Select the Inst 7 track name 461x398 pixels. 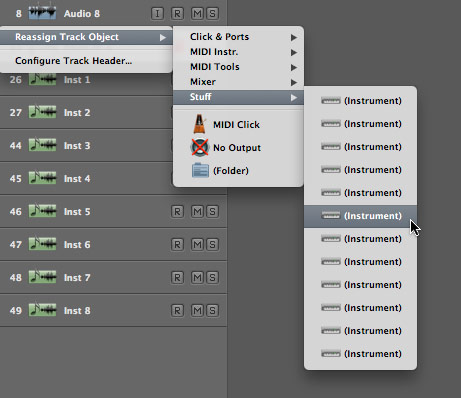(x=77, y=278)
